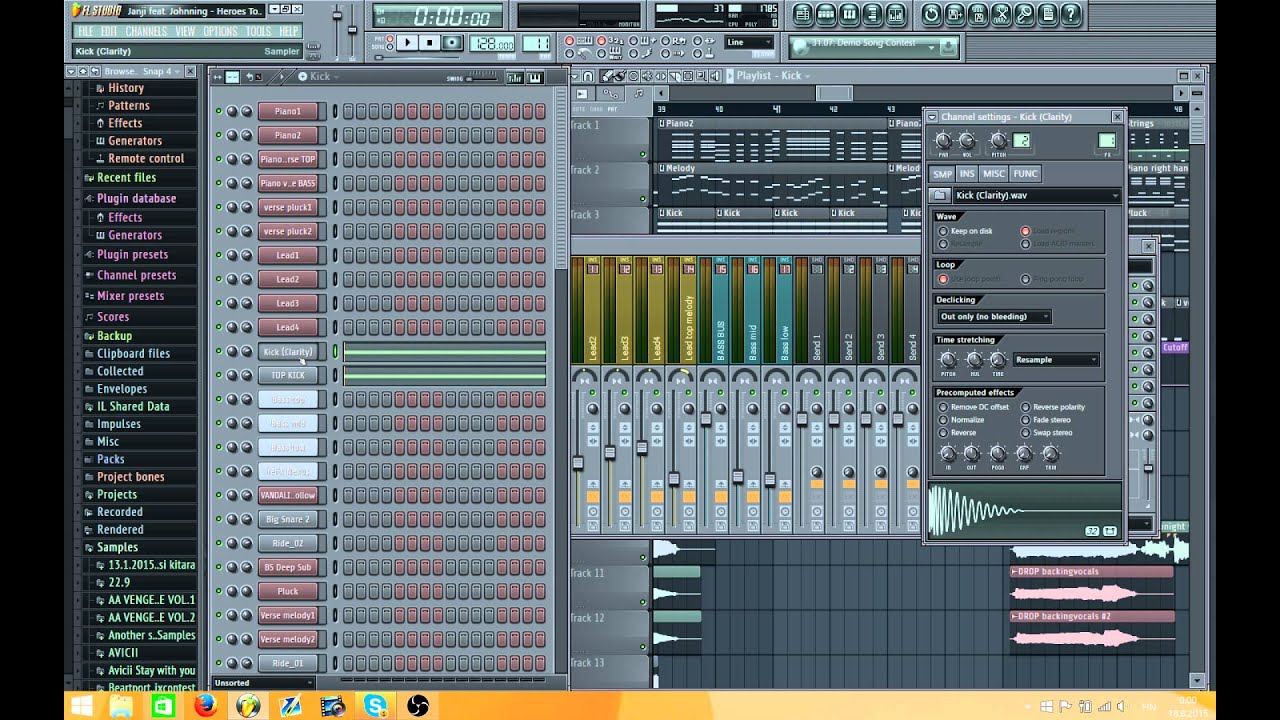Open keyboard editor icon in step sequencer

point(535,77)
